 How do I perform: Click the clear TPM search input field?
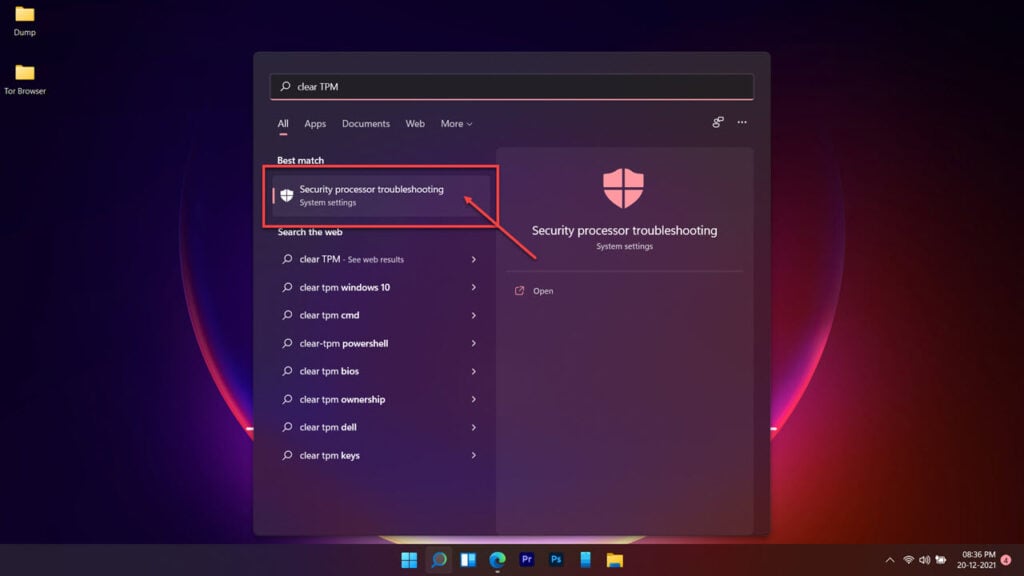[x=512, y=86]
